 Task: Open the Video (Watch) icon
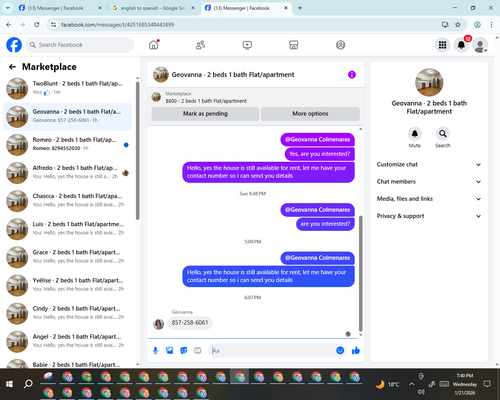[x=247, y=45]
